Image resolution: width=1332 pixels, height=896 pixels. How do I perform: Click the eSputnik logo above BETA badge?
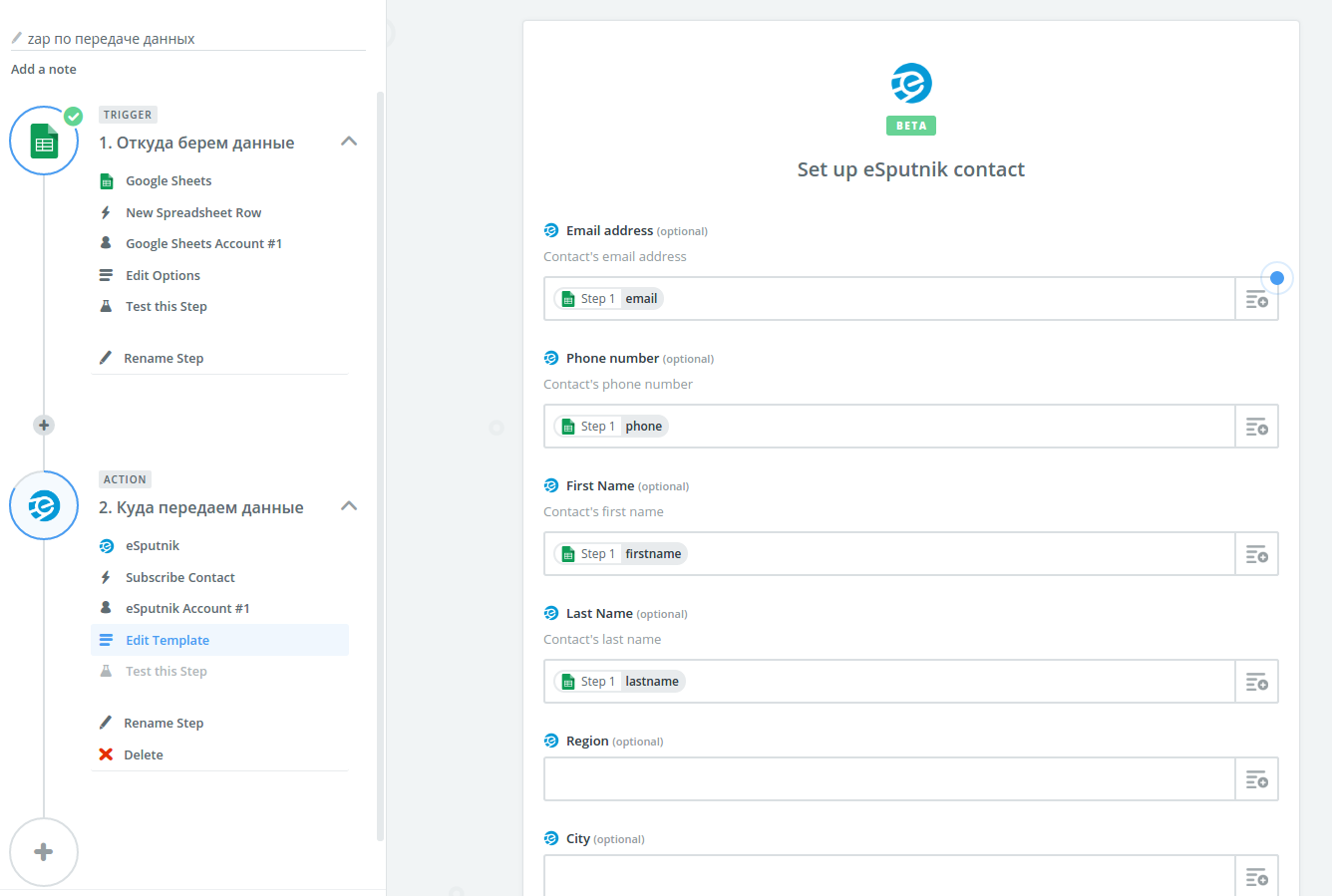click(911, 83)
